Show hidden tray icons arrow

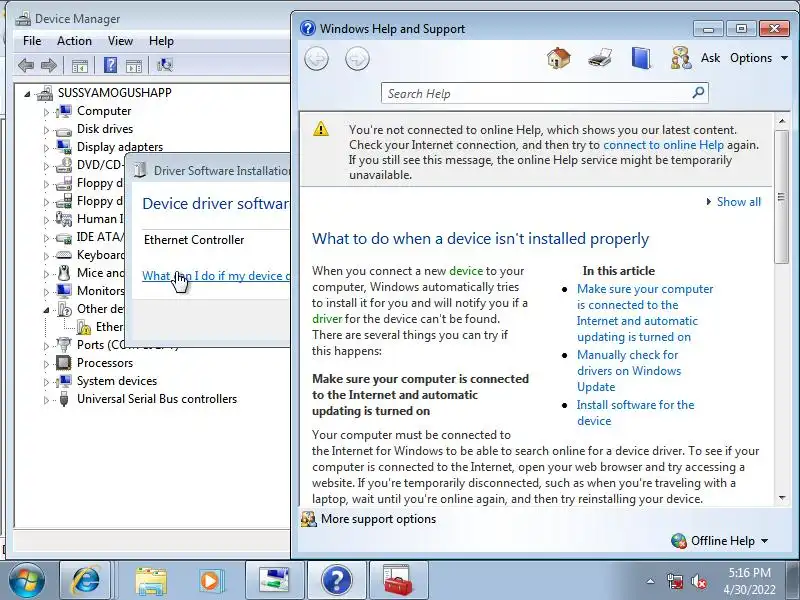click(x=650, y=581)
